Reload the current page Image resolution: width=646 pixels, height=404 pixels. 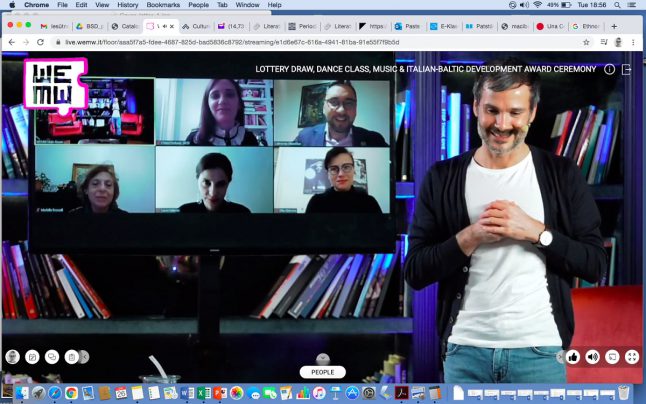point(40,42)
